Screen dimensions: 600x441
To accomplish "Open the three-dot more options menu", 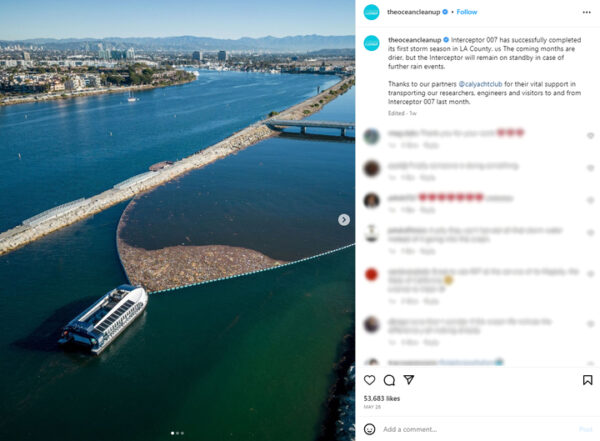I will (587, 13).
